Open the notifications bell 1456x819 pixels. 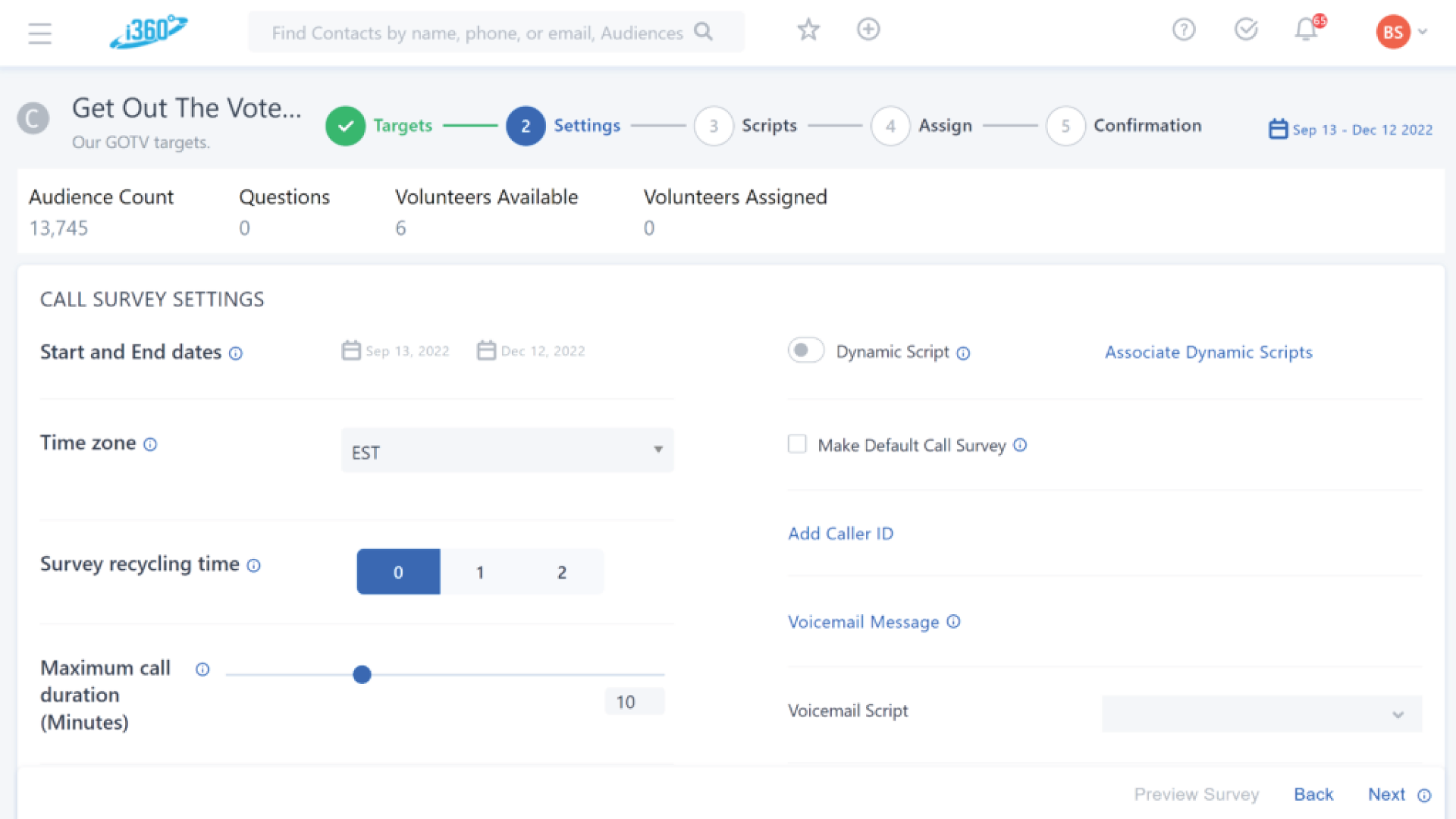tap(1306, 30)
